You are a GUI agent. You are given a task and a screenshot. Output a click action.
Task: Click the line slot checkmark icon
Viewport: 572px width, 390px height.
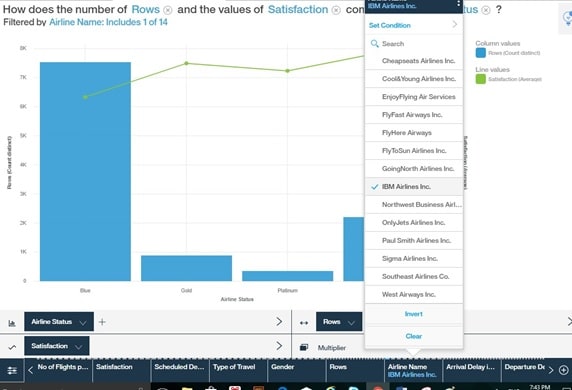tap(12, 347)
